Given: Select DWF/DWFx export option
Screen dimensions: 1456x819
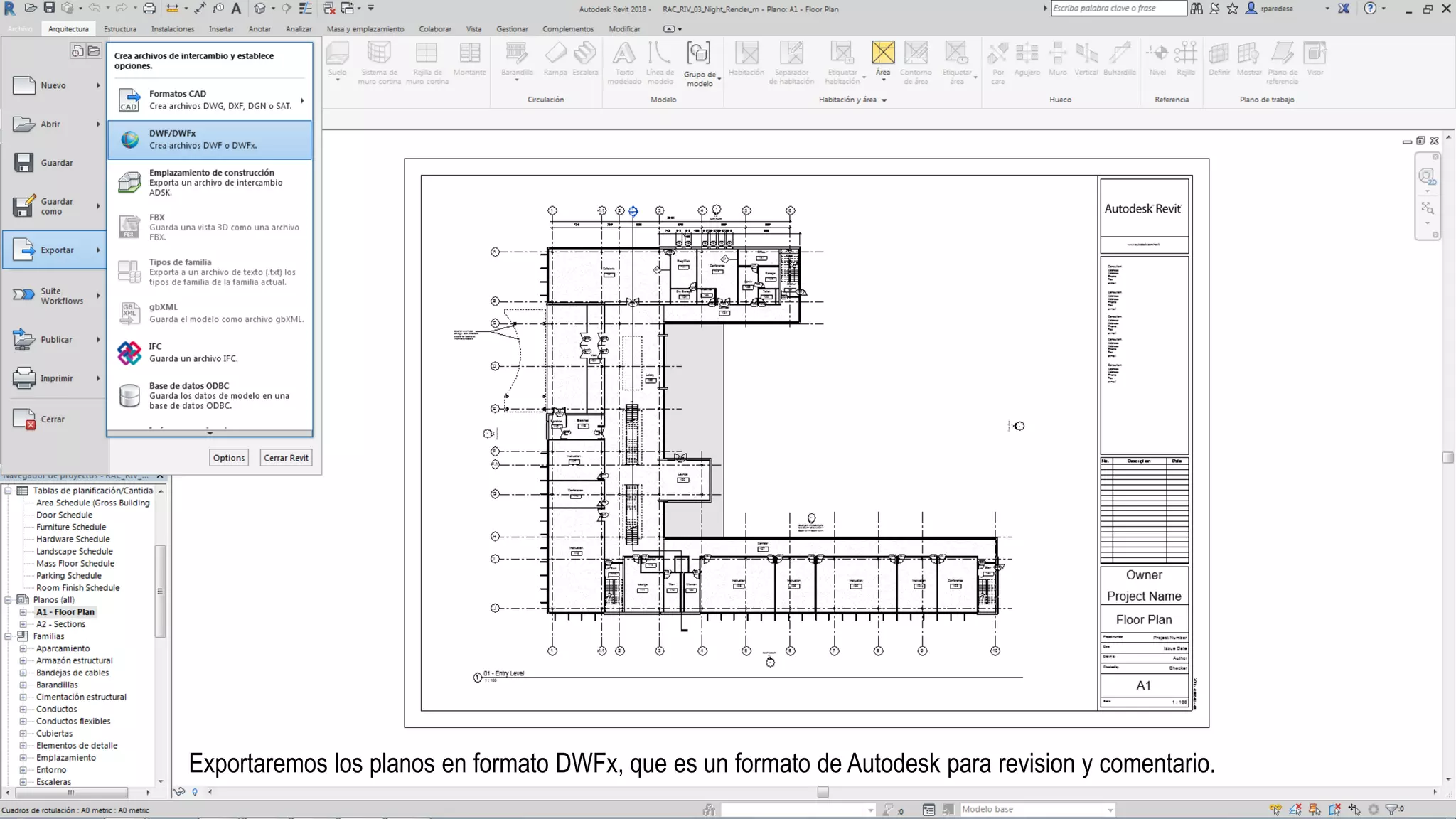Looking at the screenshot, I should click(209, 139).
